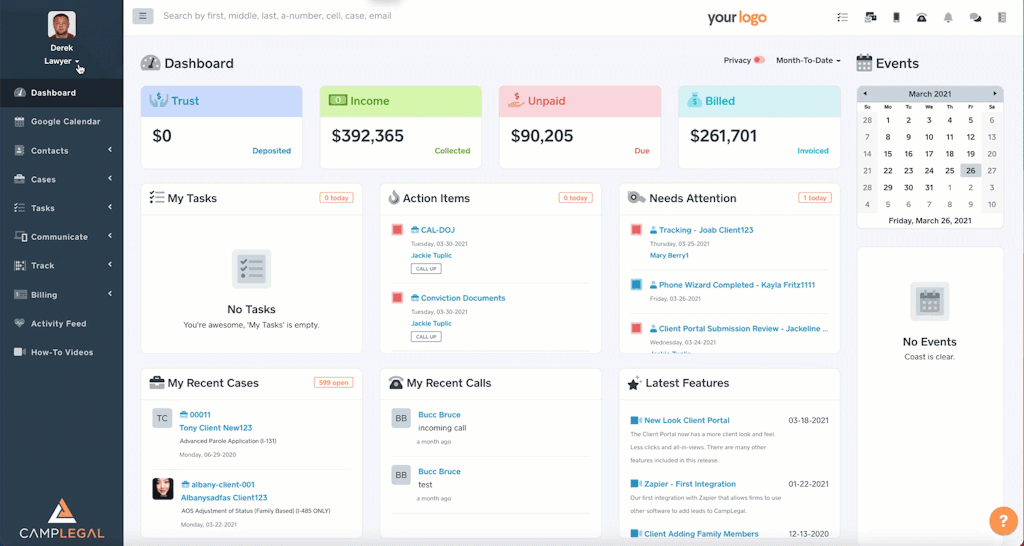Open the notifications bell icon
This screenshot has height=546, width=1024.
tap(948, 18)
